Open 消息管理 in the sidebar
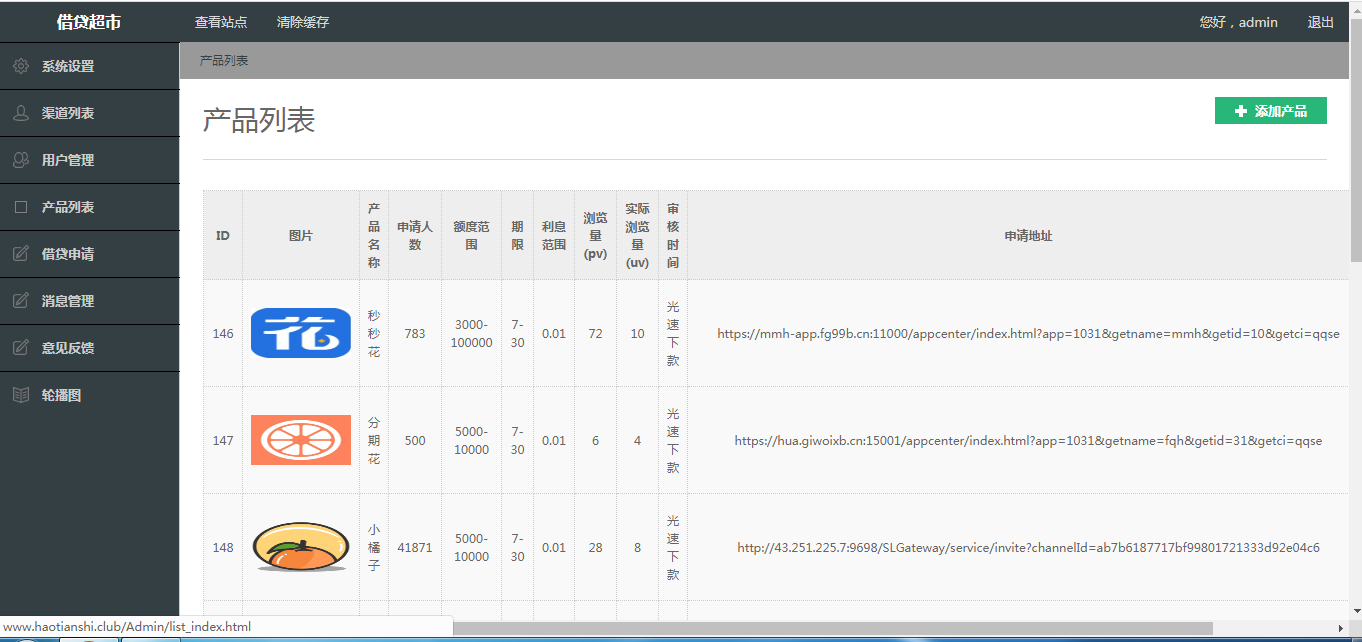 tap(90, 301)
